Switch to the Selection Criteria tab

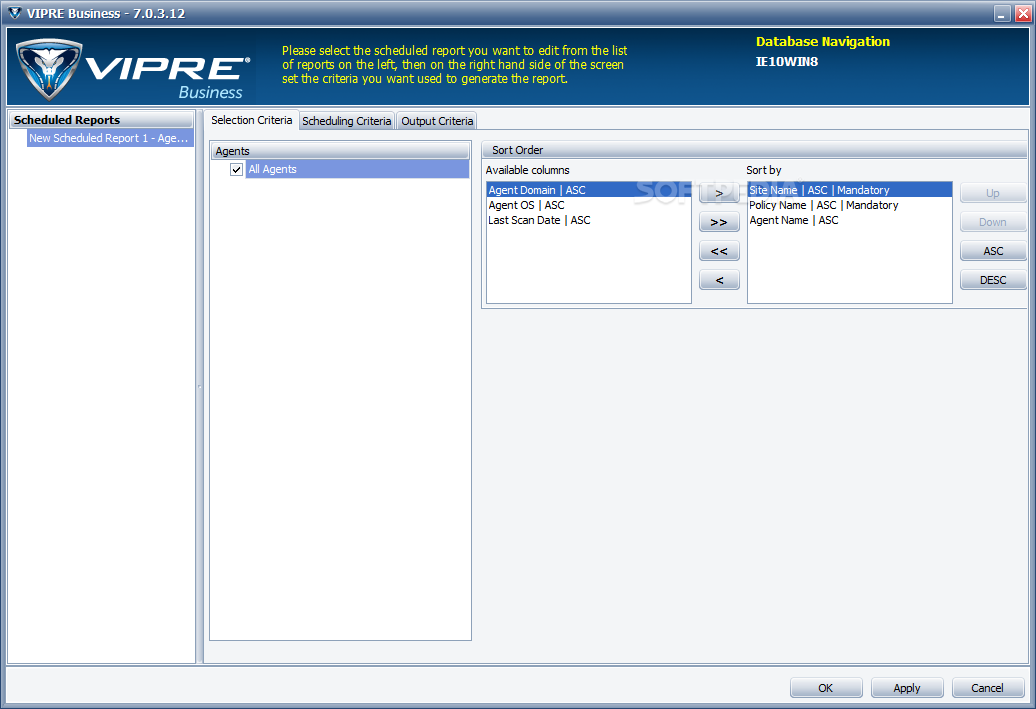(x=251, y=120)
